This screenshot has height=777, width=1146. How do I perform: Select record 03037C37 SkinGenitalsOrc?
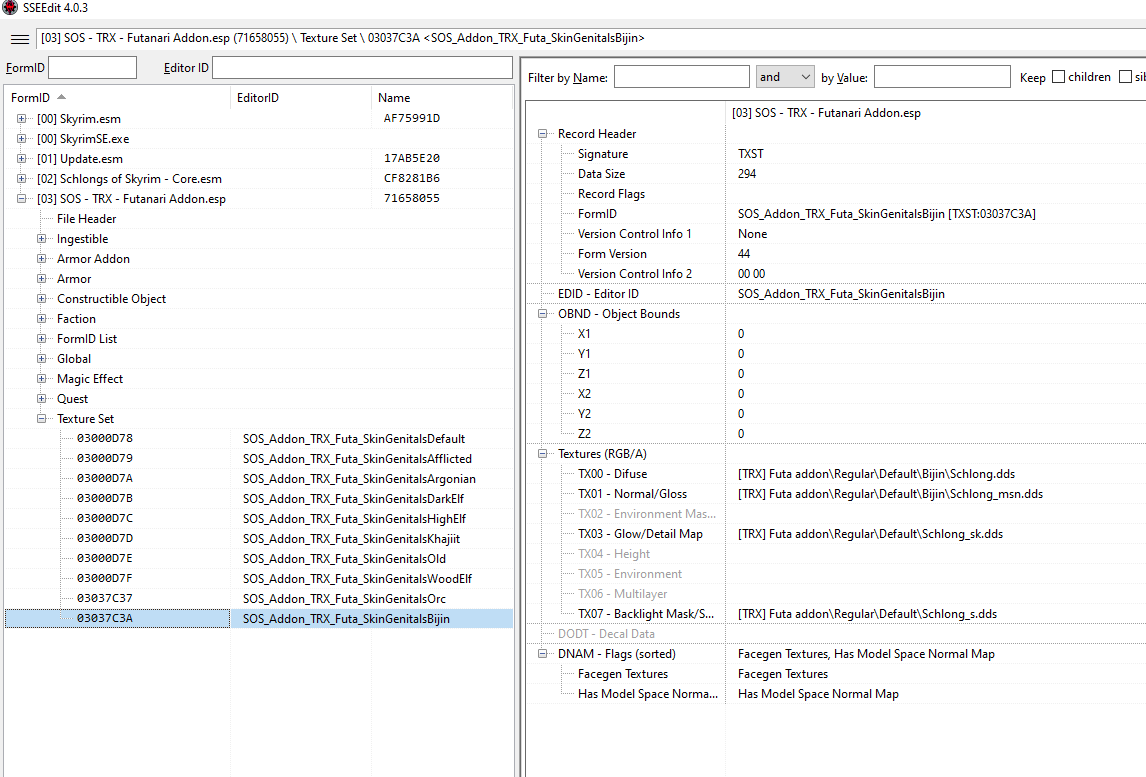259,598
